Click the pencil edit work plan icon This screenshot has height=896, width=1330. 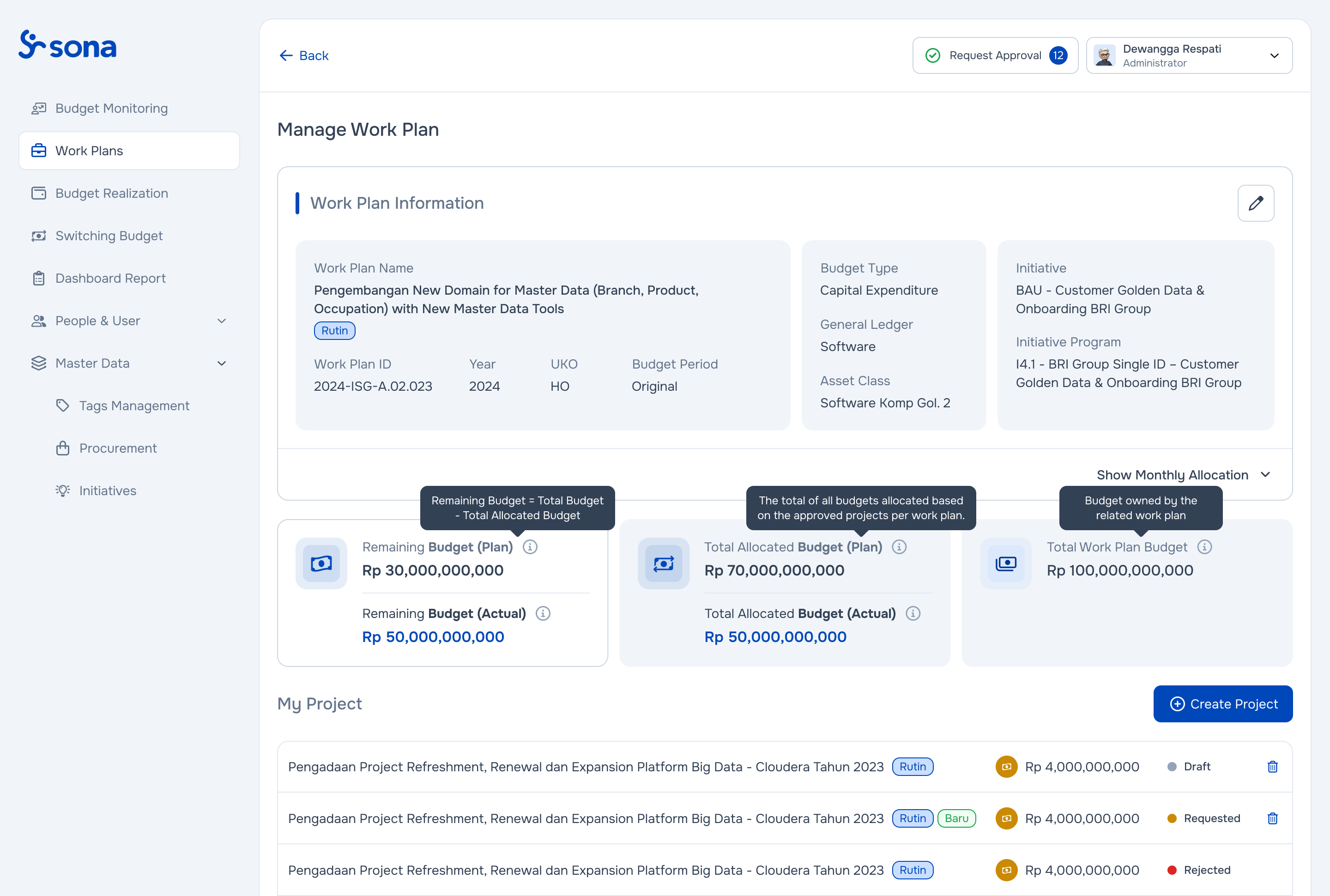[x=1256, y=203]
